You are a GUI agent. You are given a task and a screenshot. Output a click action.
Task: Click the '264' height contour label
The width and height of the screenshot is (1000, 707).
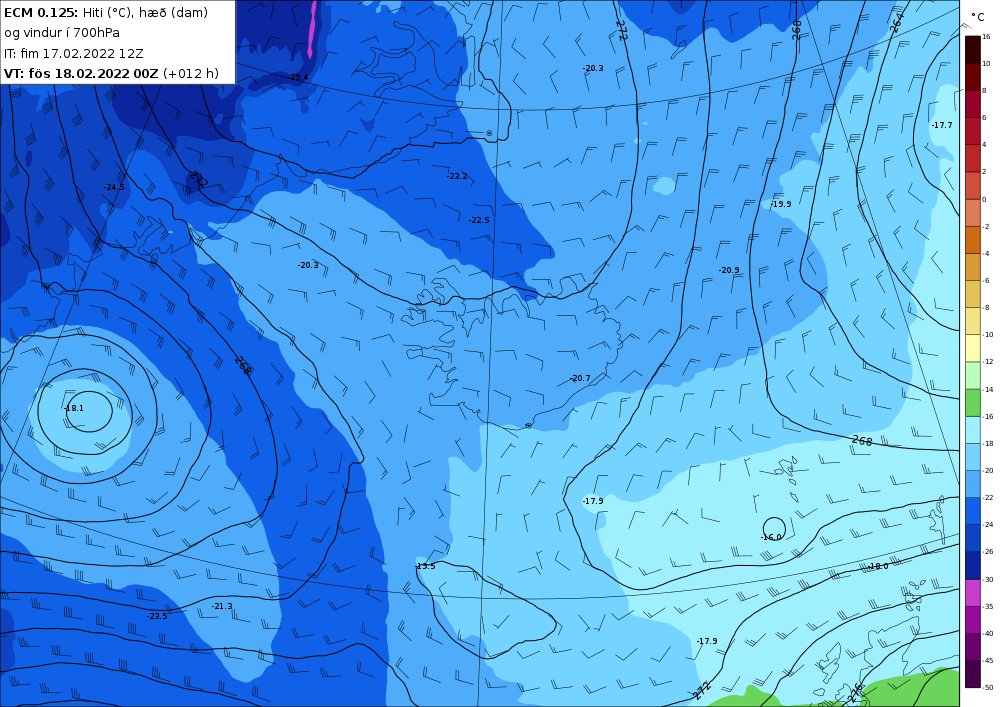click(x=896, y=24)
